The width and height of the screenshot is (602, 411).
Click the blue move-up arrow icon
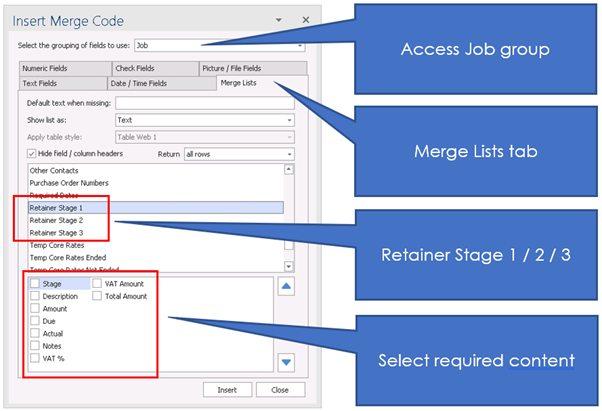pyautogui.click(x=286, y=287)
